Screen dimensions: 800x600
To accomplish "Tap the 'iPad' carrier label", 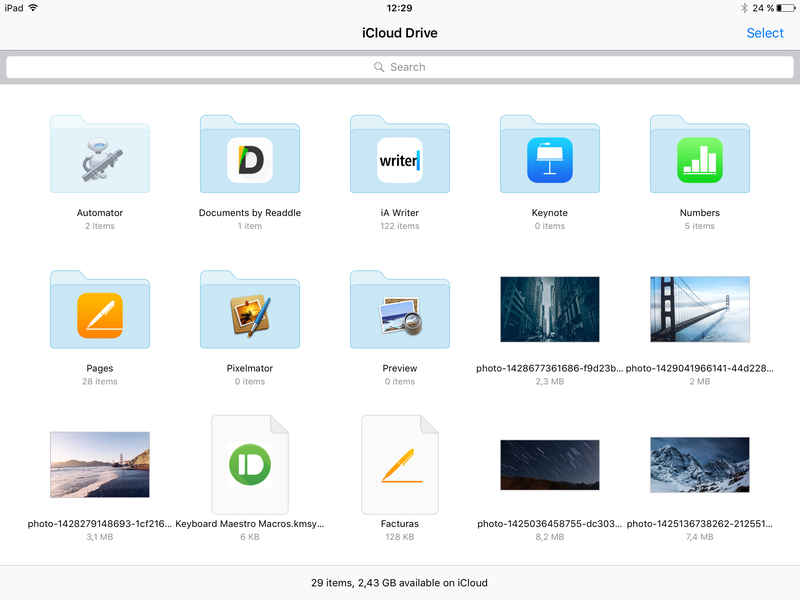I will coord(14,8).
